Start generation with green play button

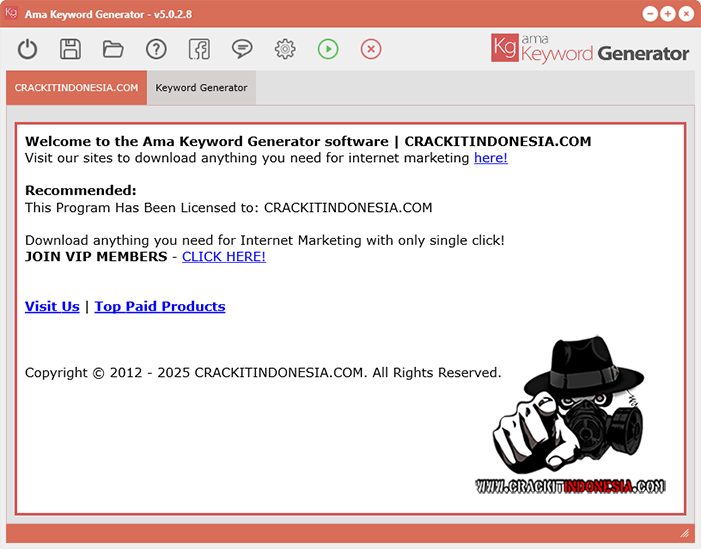pos(328,49)
